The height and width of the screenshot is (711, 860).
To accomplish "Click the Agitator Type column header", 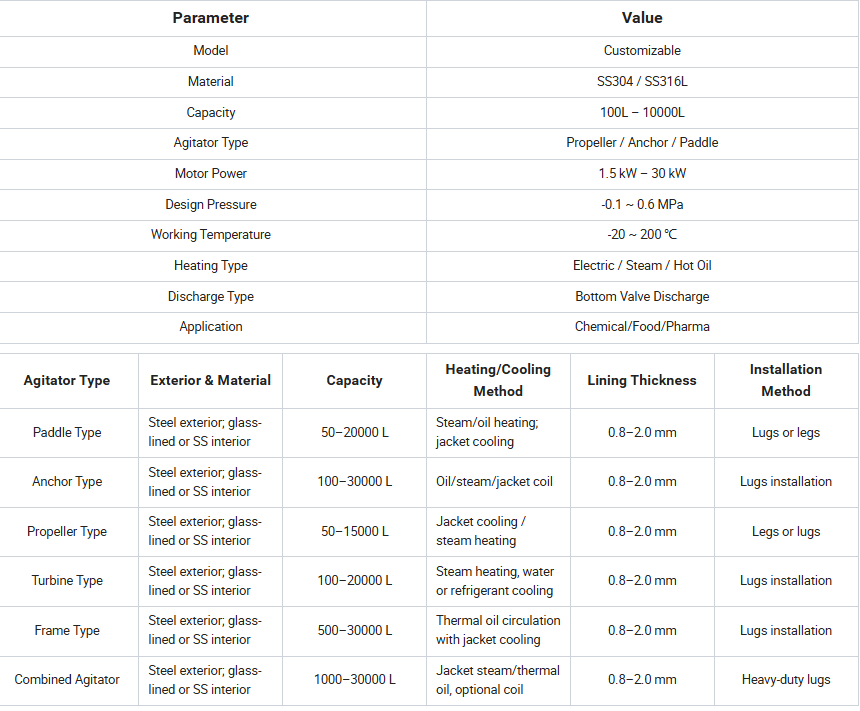I will (x=67, y=380).
